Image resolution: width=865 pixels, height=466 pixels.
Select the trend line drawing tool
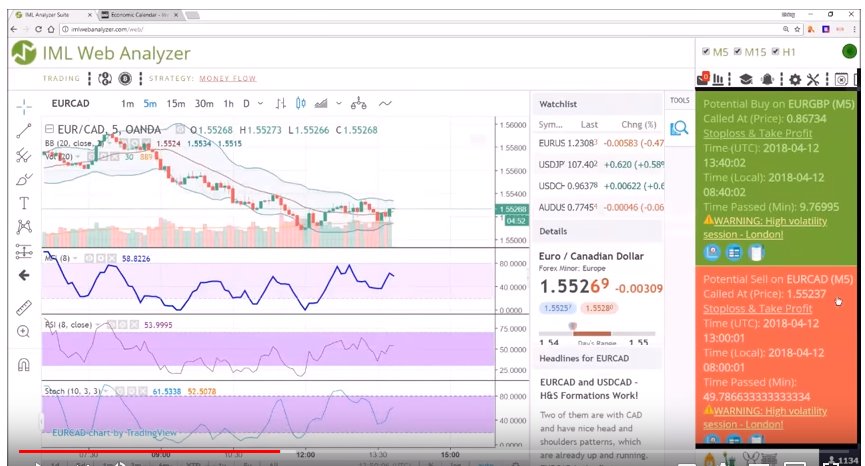24,131
